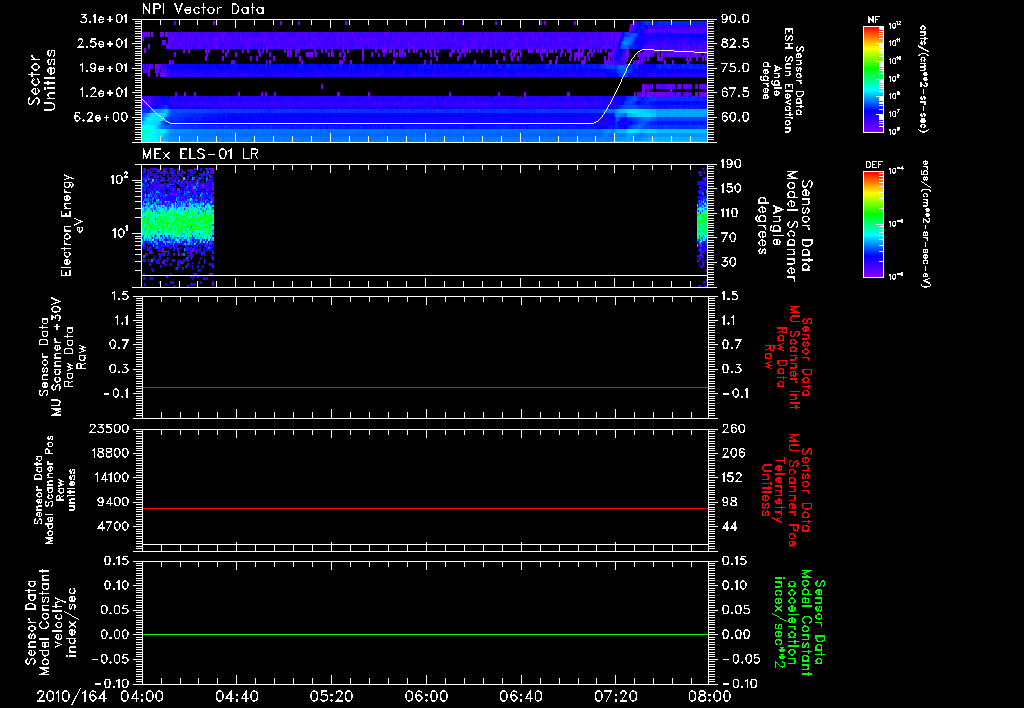Viewport: 1024px width, 708px height.
Task: Click the "Electron Energy eV" axis label
Action: tap(72, 225)
